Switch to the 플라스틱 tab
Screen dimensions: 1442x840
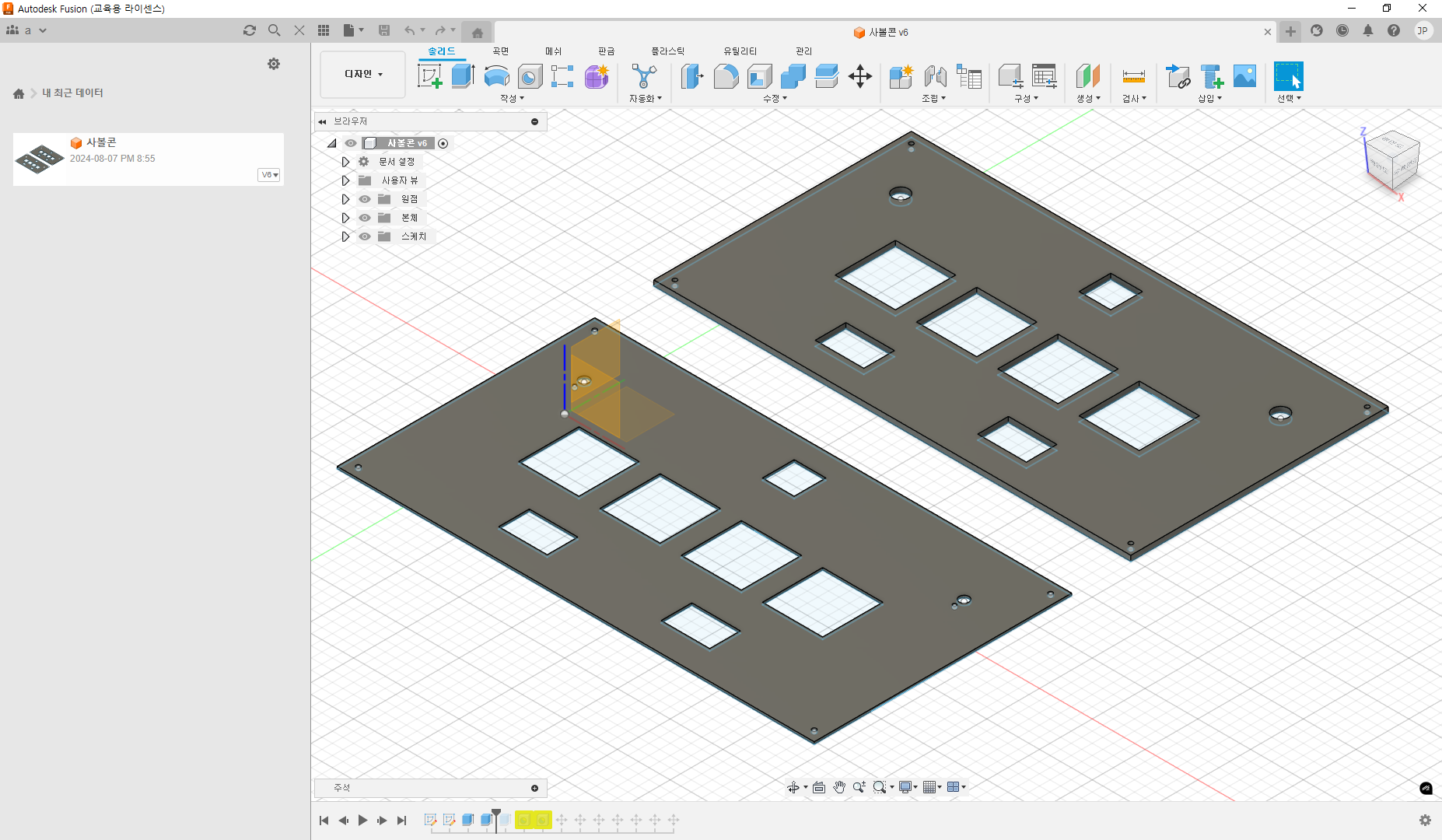point(668,51)
